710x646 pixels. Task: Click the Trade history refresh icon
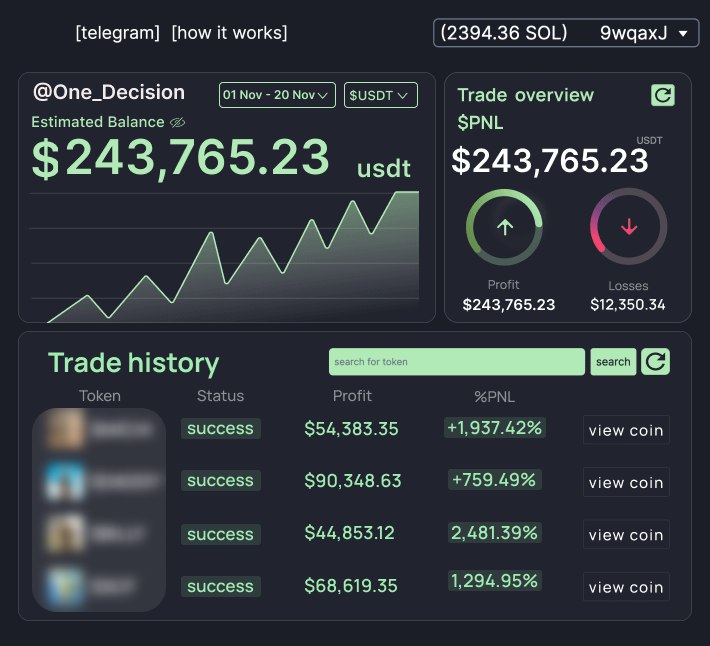655,361
